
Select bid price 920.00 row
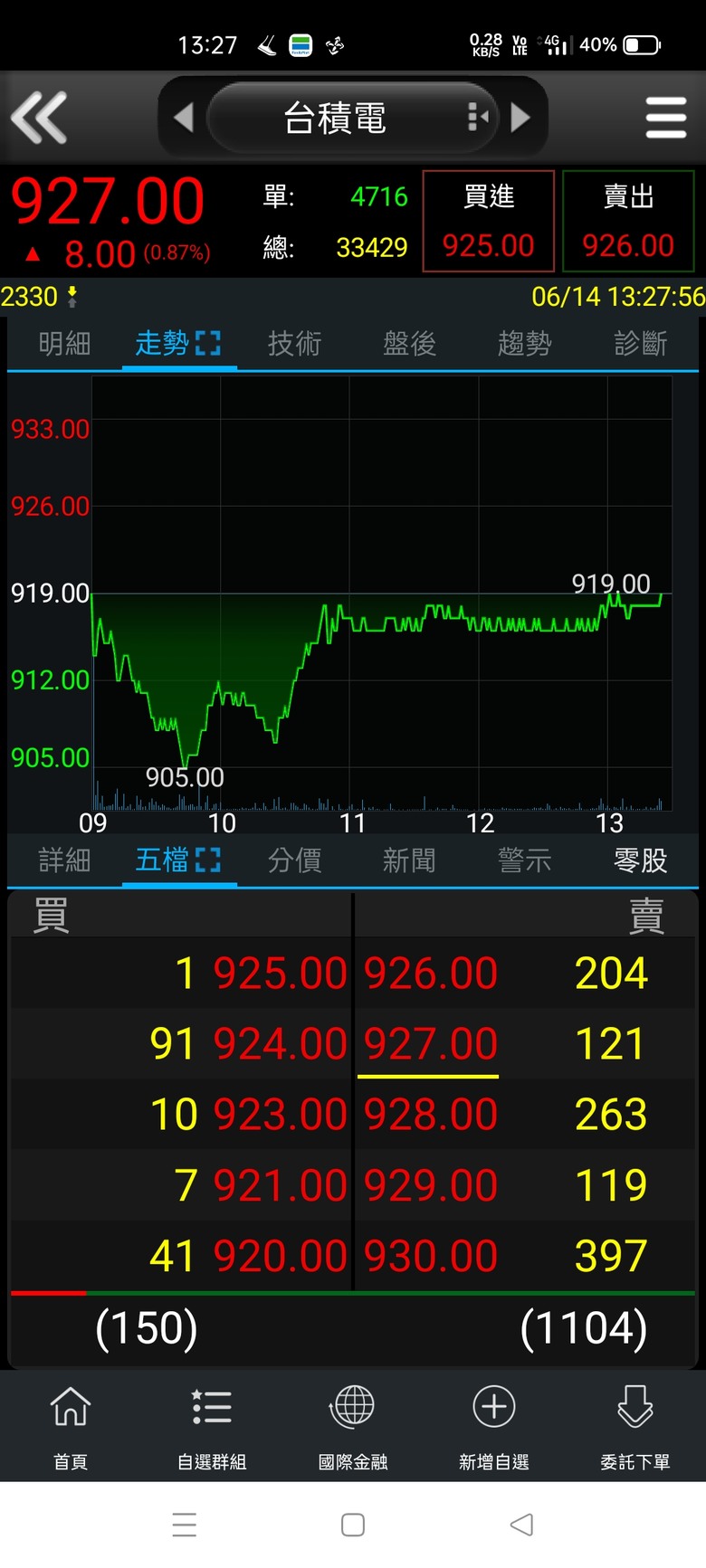click(280, 1256)
